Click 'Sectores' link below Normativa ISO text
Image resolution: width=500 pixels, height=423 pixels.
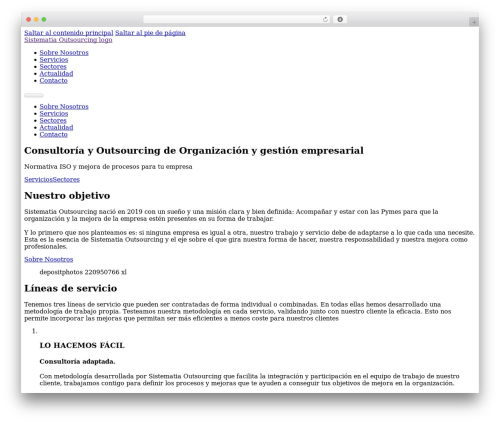66,179
